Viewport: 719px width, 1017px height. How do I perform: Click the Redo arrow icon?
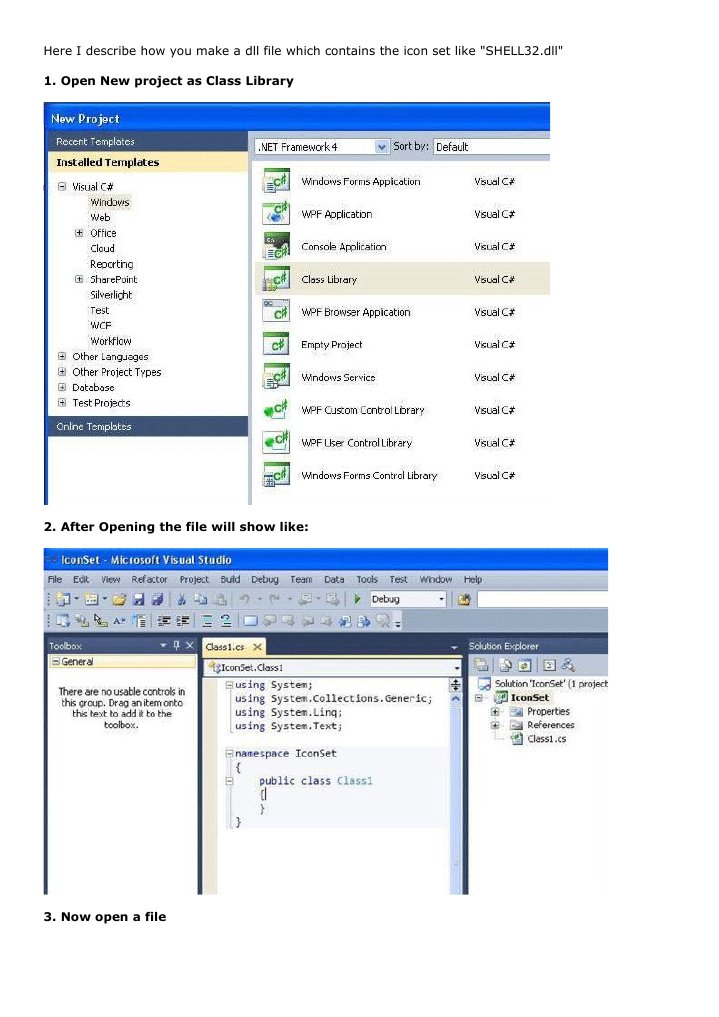274,599
